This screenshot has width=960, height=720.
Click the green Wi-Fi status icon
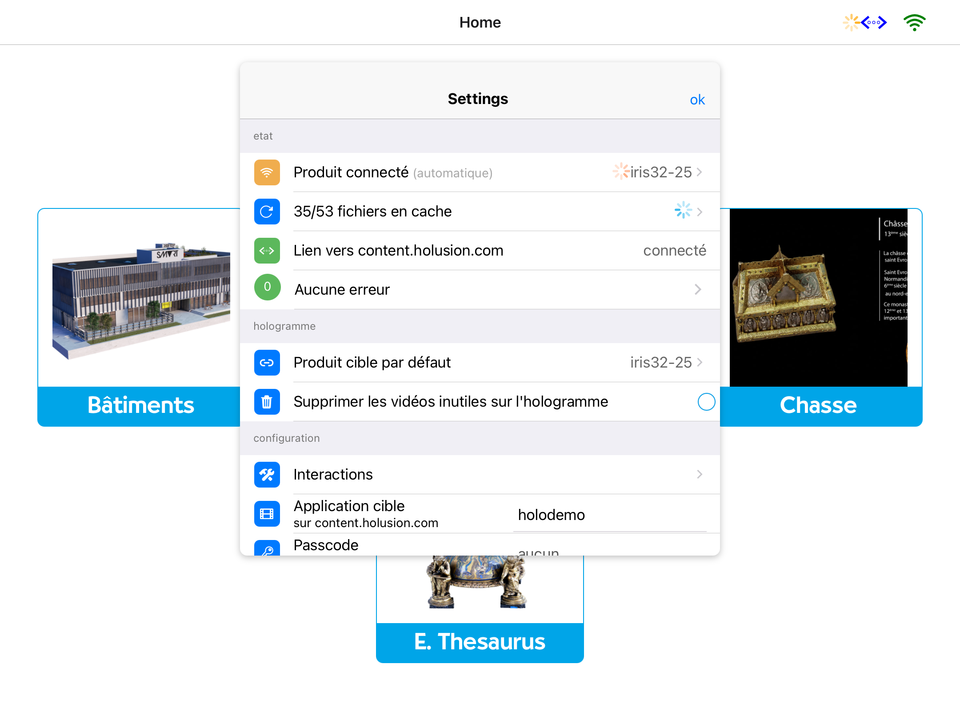click(x=914, y=22)
